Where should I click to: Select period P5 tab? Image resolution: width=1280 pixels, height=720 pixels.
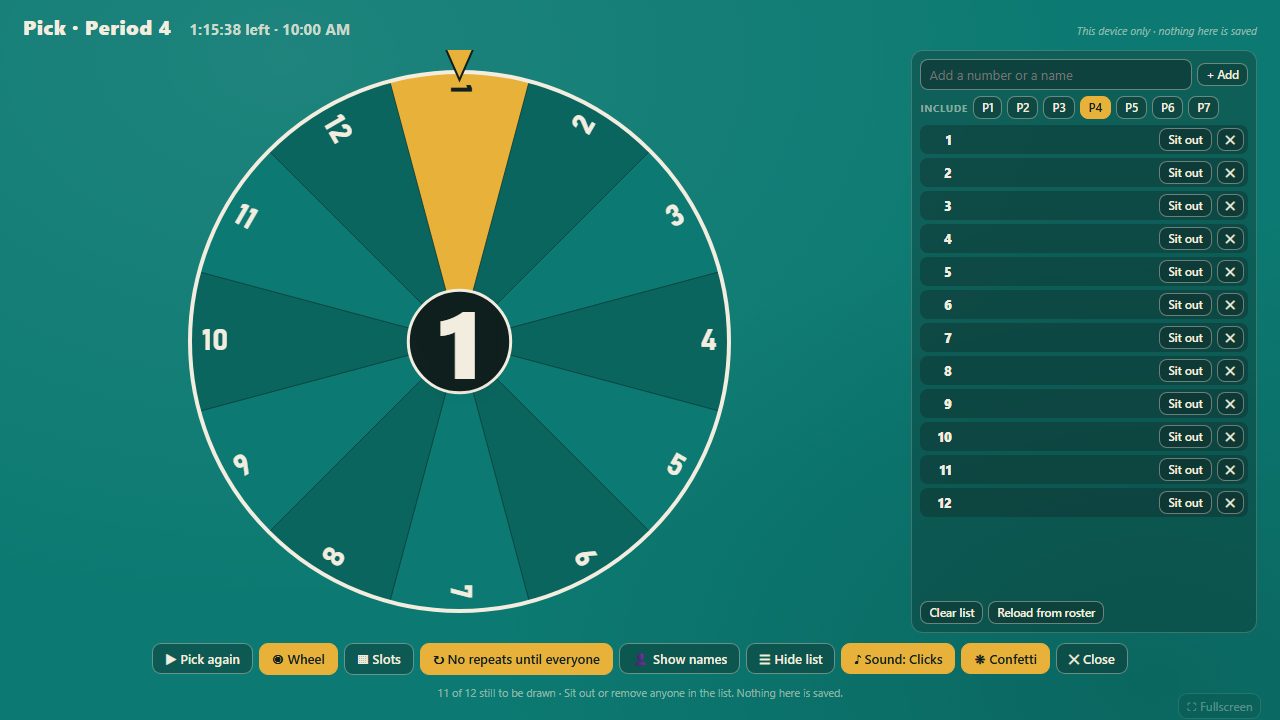pyautogui.click(x=1131, y=108)
